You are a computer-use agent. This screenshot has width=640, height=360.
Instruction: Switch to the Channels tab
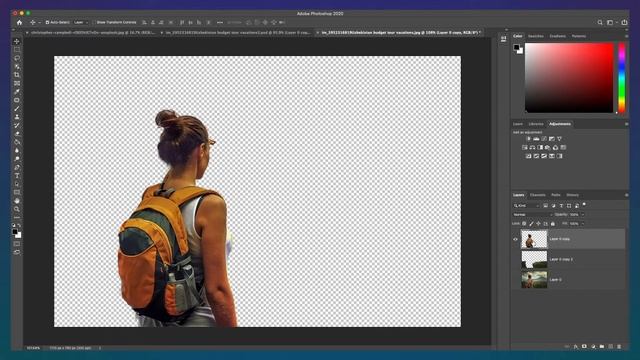538,195
